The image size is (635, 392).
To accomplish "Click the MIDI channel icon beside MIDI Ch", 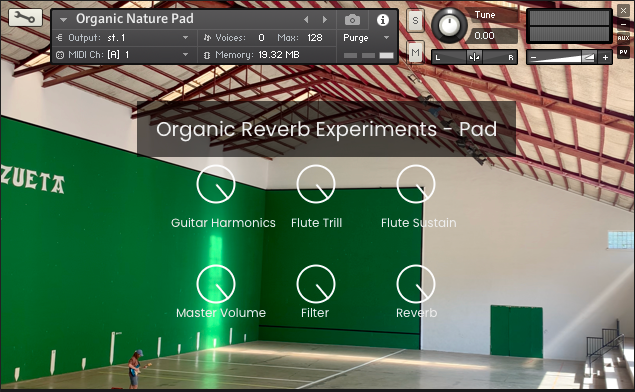I will (x=60, y=55).
